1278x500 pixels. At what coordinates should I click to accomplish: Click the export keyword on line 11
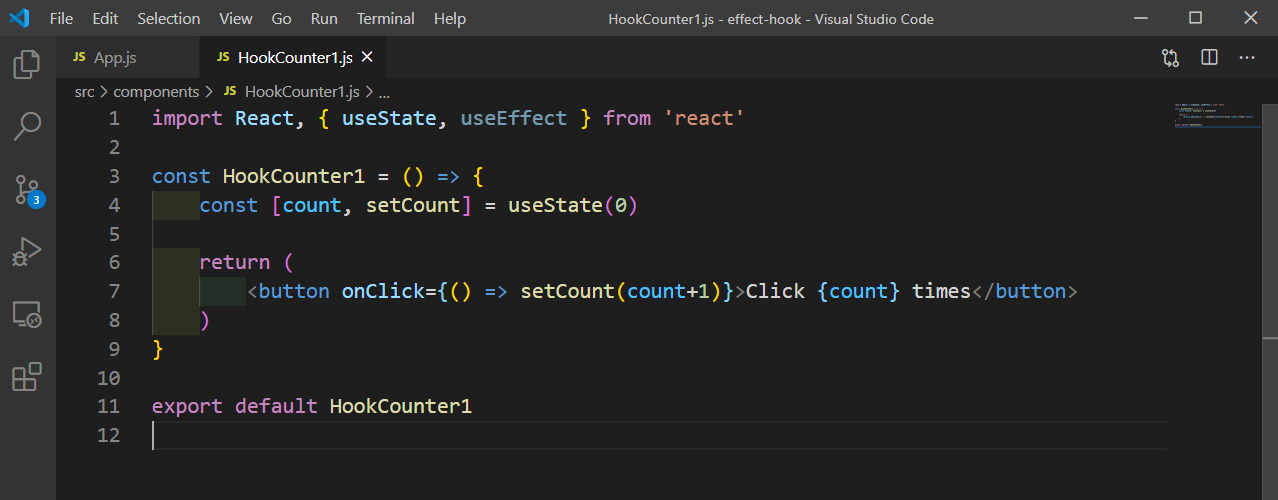(188, 407)
